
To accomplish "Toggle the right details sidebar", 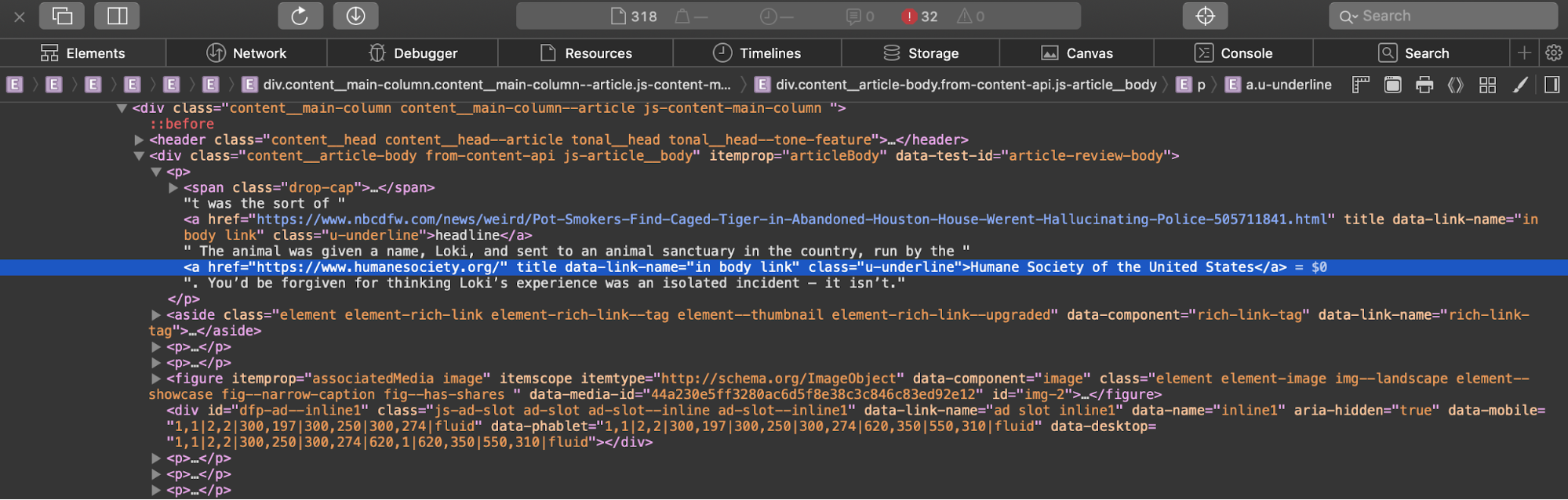I will click(x=1552, y=85).
